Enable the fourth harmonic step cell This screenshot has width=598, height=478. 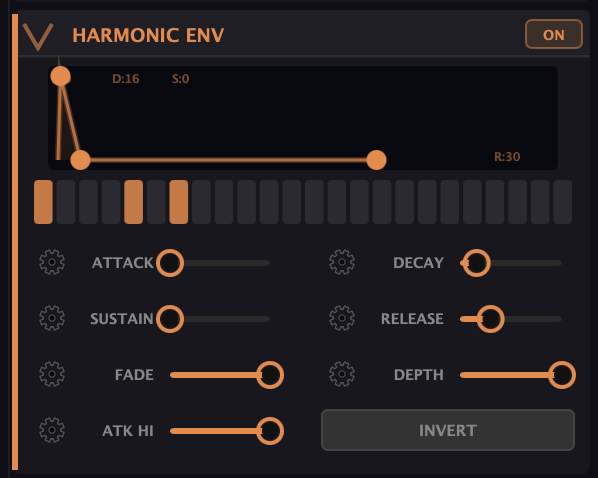(111, 202)
